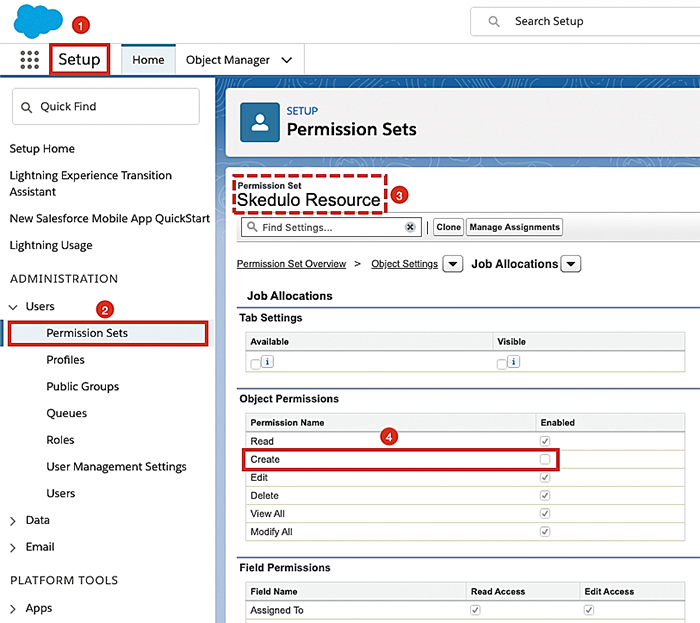Open the Object Settings breadcrumb link
The width and height of the screenshot is (700, 623).
tap(404, 264)
